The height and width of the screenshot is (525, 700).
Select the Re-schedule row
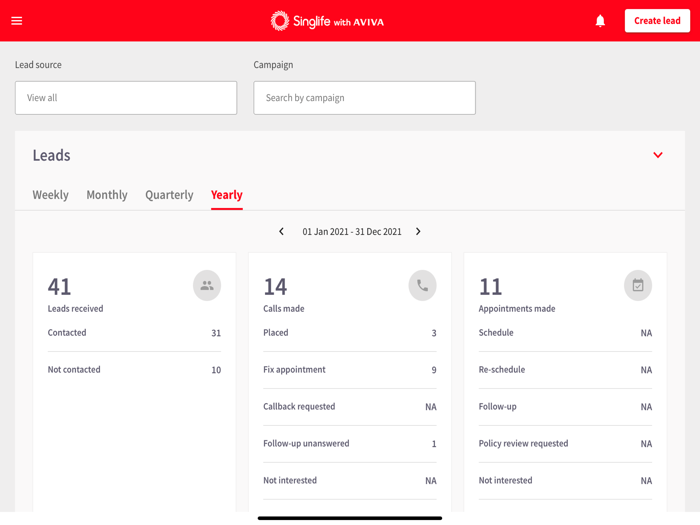[565, 370]
